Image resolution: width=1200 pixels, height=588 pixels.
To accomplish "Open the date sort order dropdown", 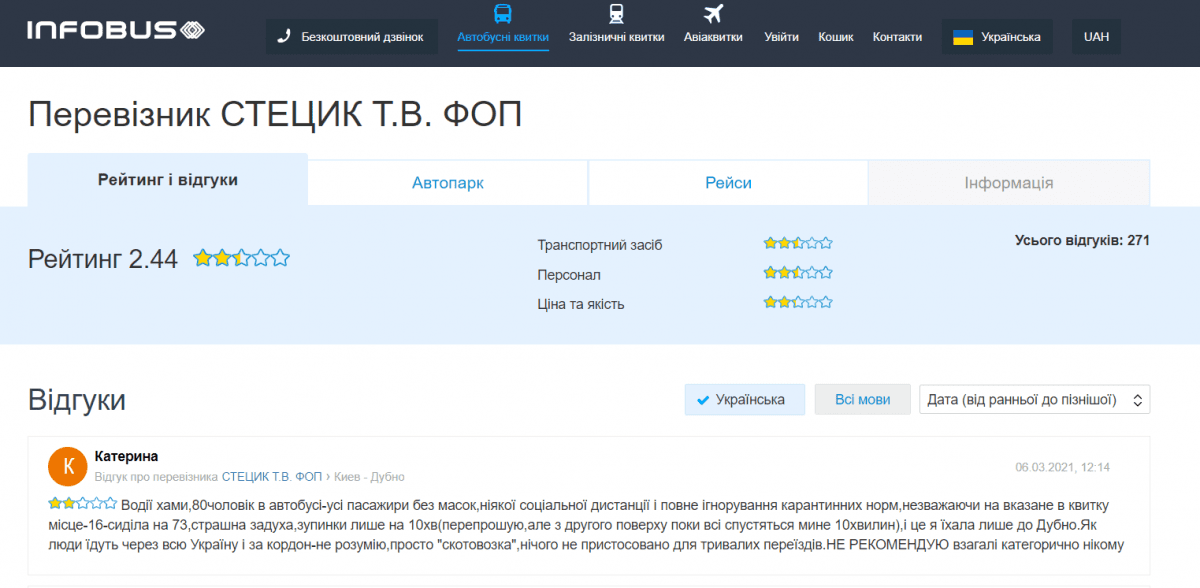I will pos(1034,400).
